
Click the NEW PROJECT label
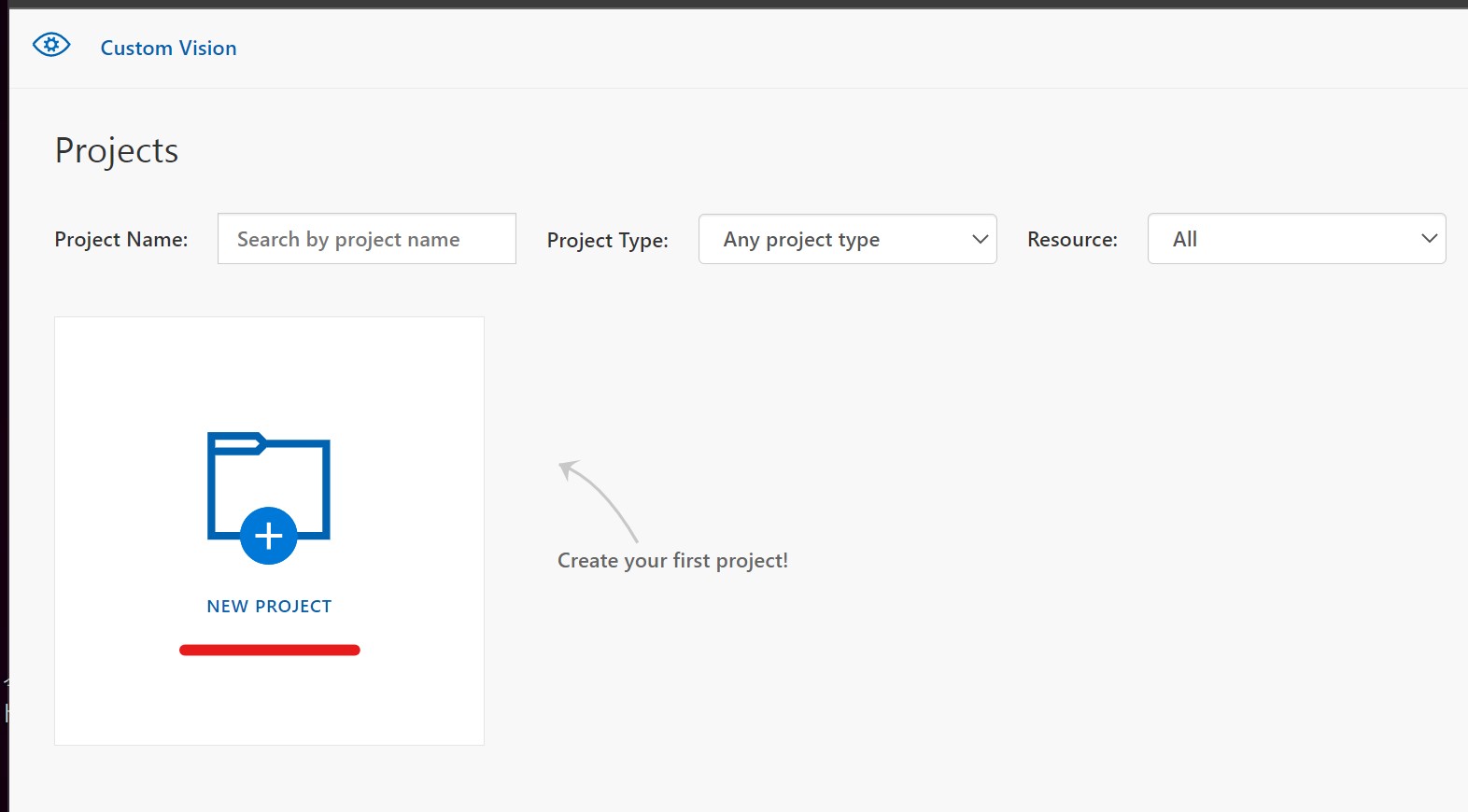(269, 607)
